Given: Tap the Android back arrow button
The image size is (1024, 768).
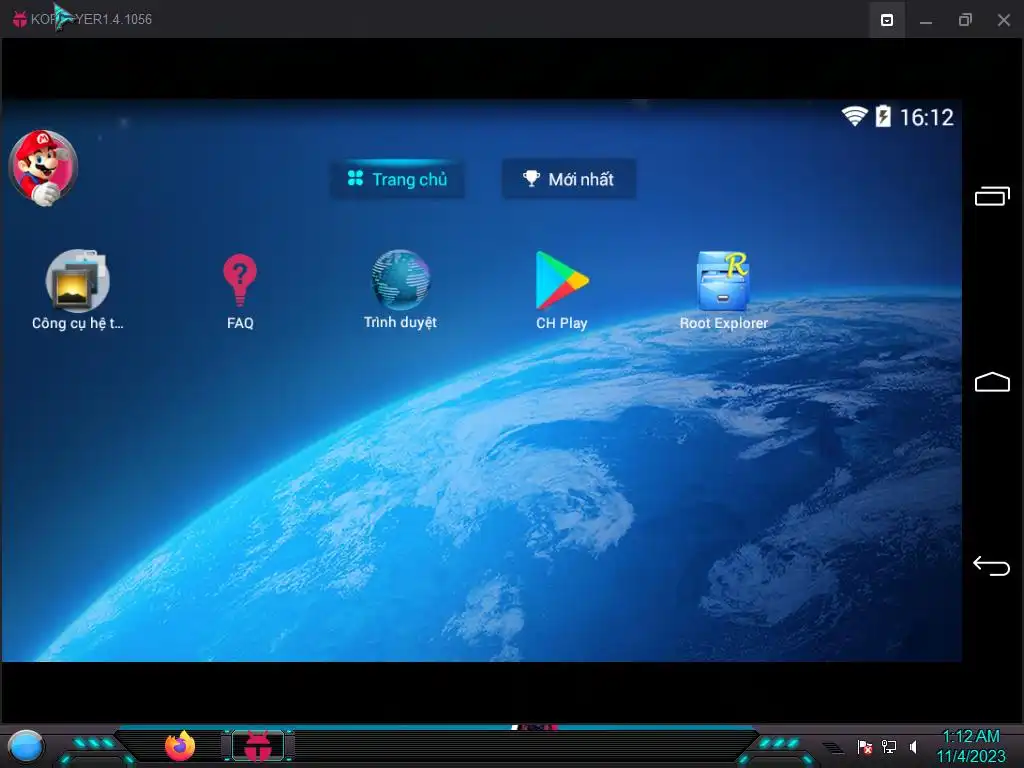Looking at the screenshot, I should coord(991,566).
